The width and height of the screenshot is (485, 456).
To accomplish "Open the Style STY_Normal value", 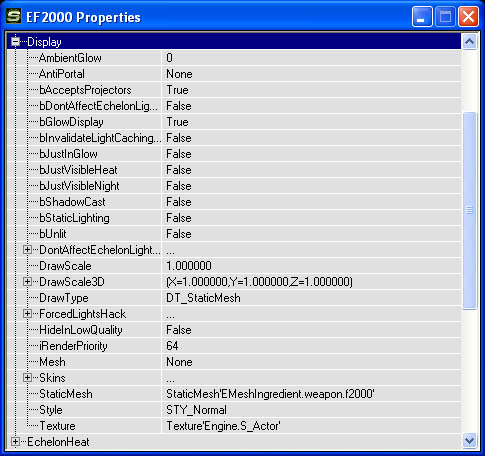I will tap(311, 410).
